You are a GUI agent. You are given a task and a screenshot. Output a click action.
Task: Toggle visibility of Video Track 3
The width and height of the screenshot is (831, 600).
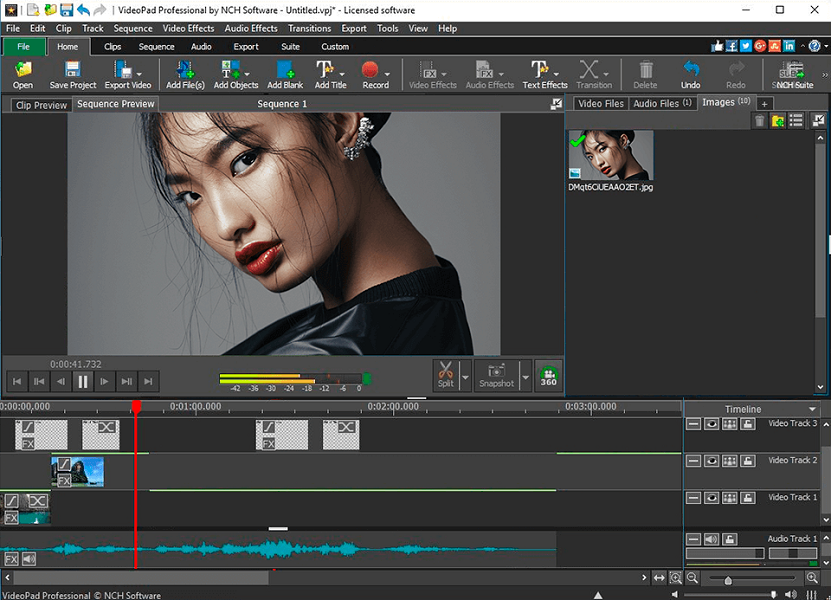(x=711, y=424)
